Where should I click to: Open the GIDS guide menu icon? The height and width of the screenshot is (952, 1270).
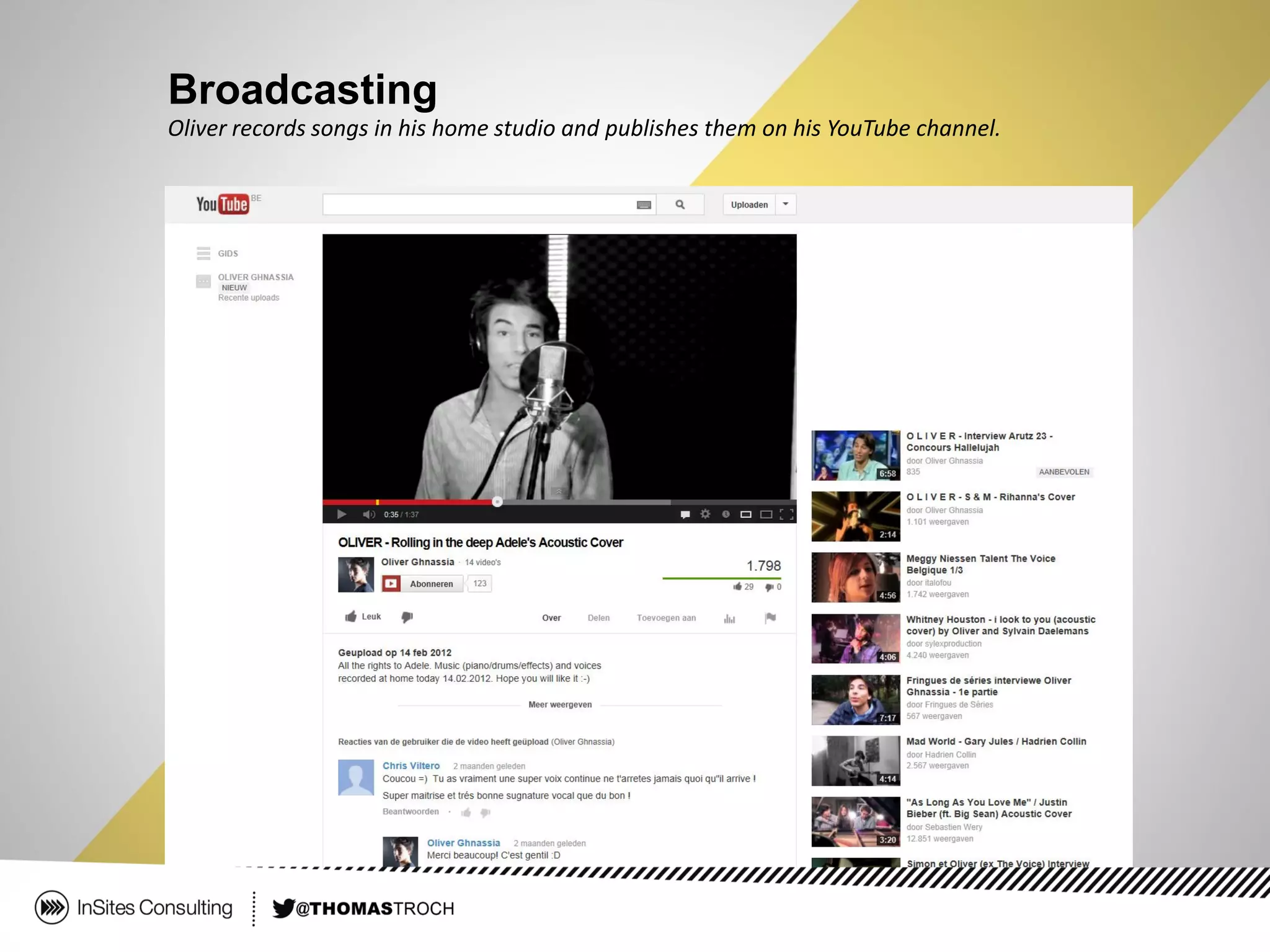203,253
